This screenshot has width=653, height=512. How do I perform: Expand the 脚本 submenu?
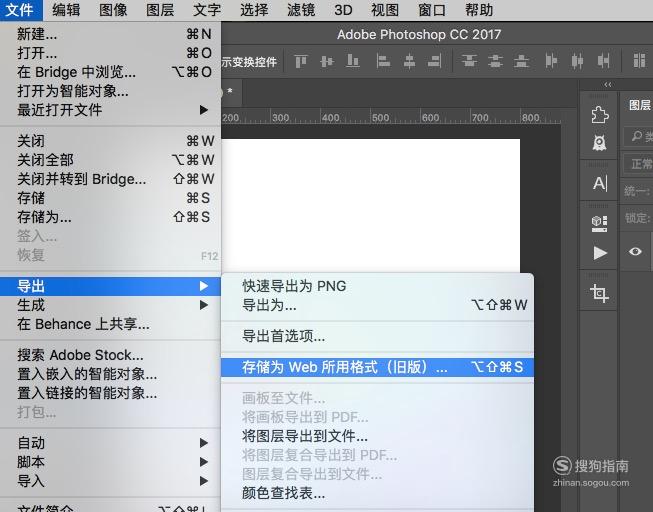click(x=110, y=462)
